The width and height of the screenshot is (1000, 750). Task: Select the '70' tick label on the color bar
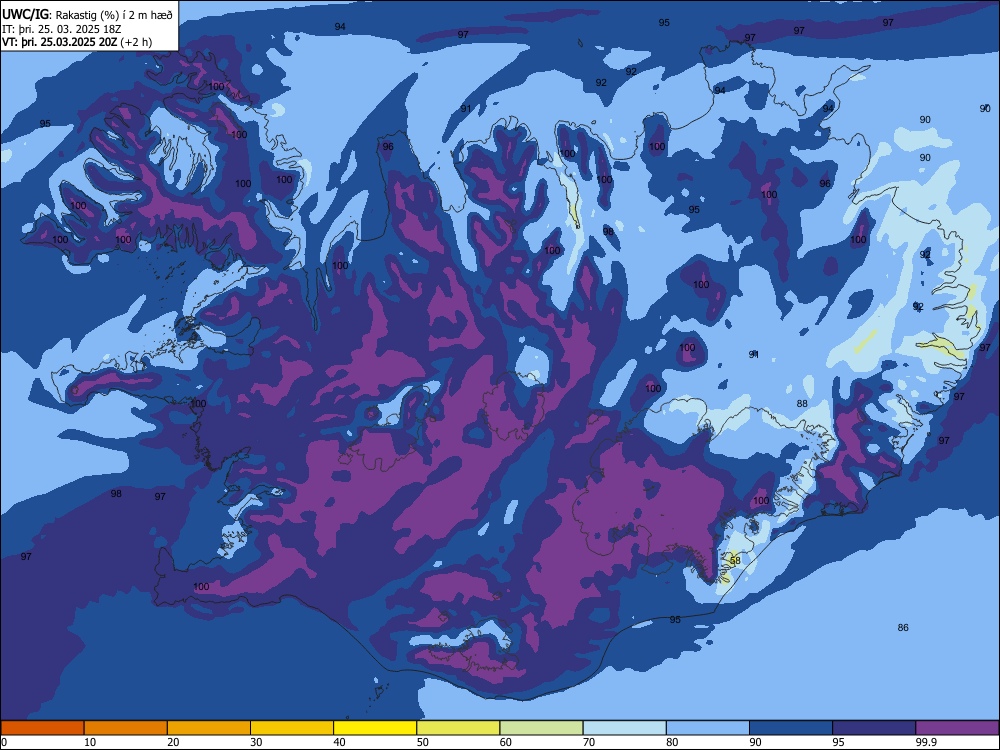coord(589,742)
